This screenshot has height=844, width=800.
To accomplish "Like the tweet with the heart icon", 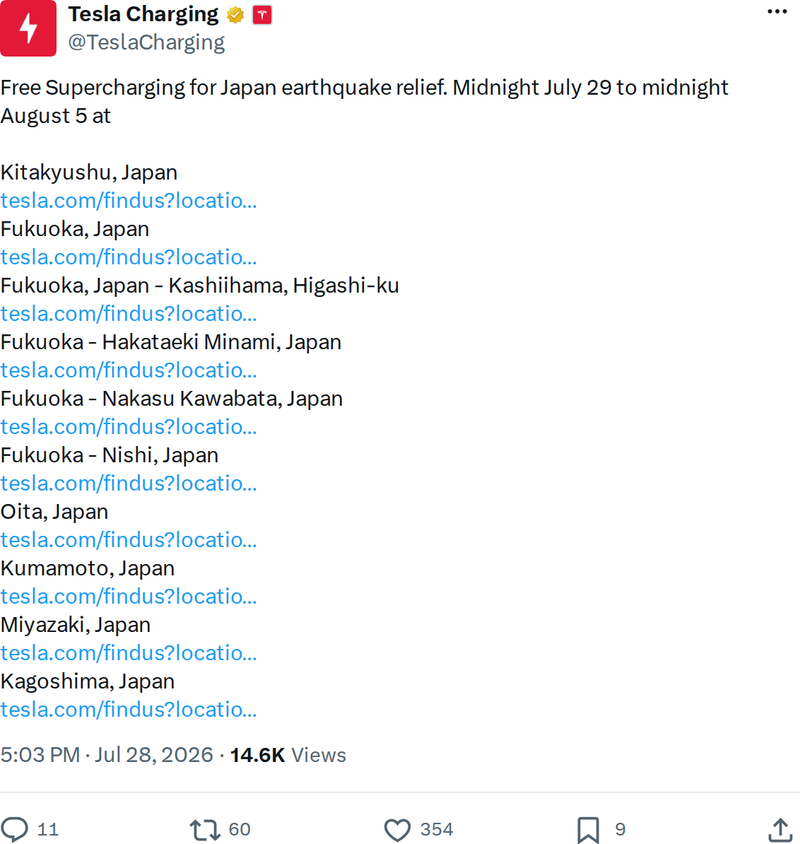I will 397,829.
